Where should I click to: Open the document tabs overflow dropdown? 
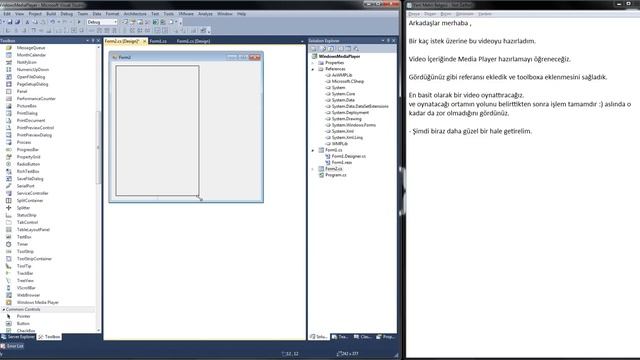(x=302, y=41)
